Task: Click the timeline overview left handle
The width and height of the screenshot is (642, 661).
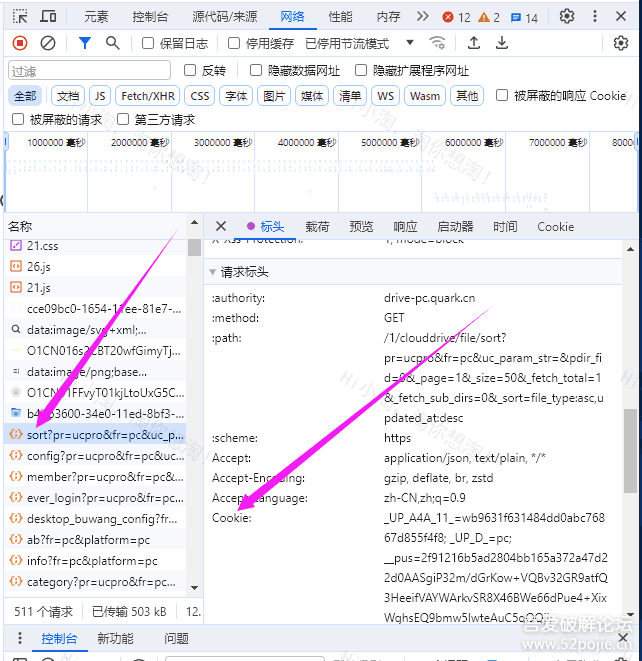Action: (6, 141)
